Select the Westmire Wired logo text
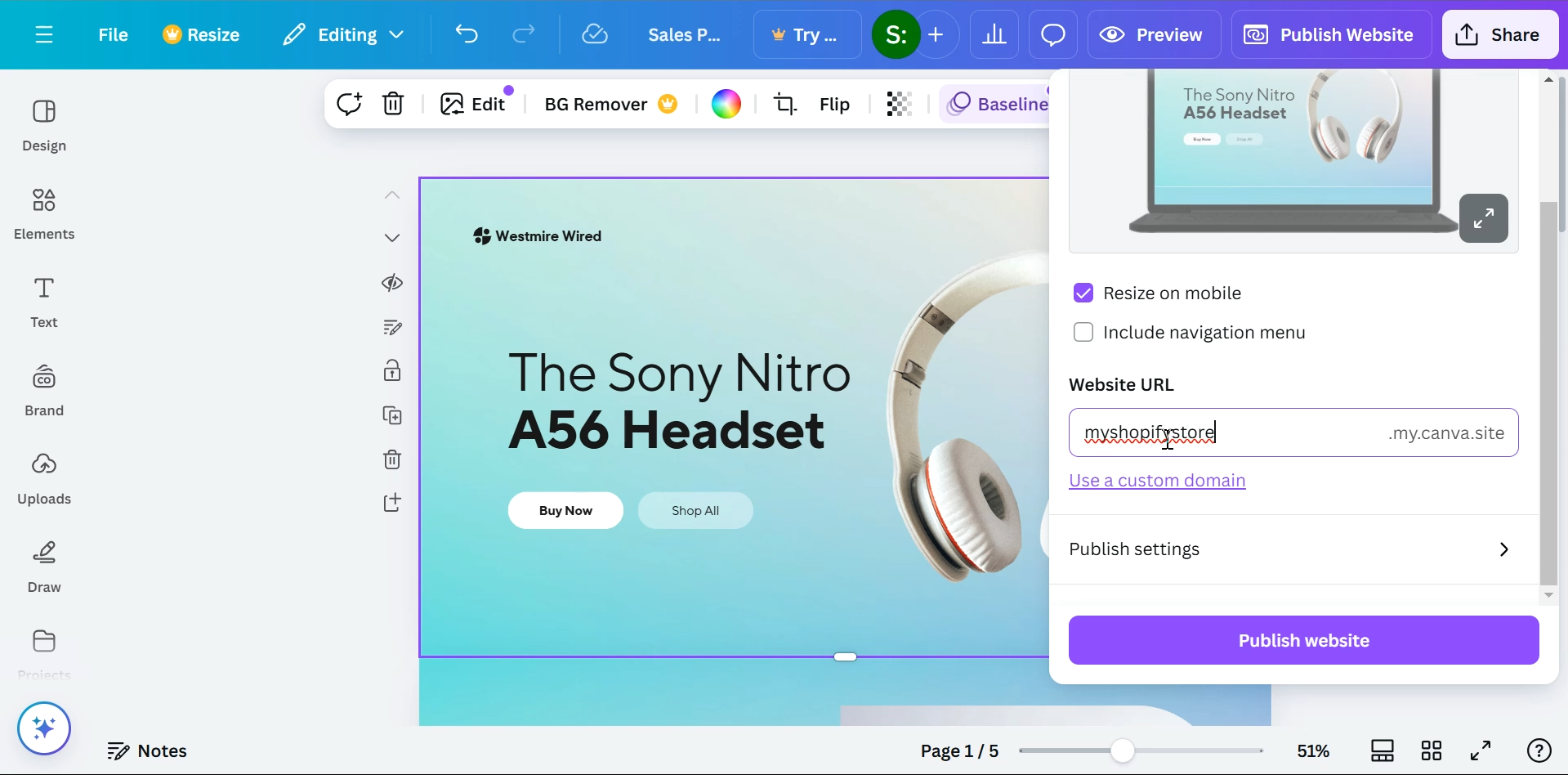 [x=548, y=236]
